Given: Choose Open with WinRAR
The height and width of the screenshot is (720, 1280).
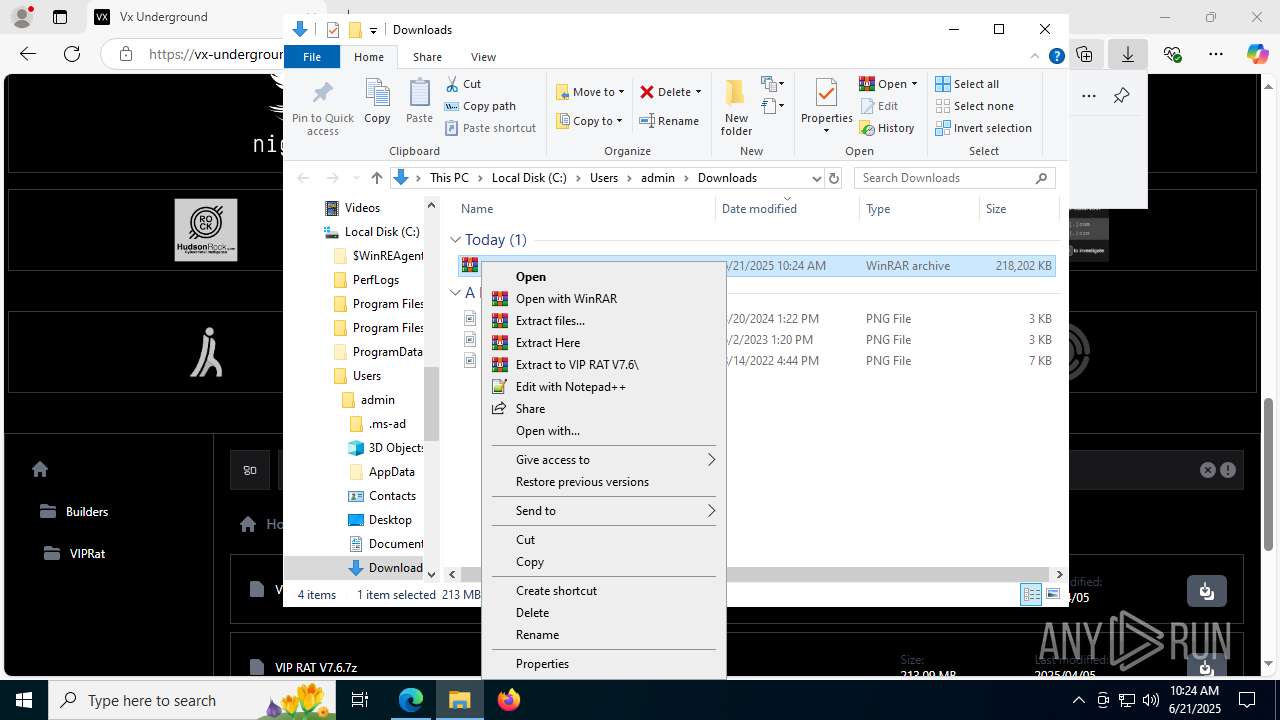Looking at the screenshot, I should 603,299.
